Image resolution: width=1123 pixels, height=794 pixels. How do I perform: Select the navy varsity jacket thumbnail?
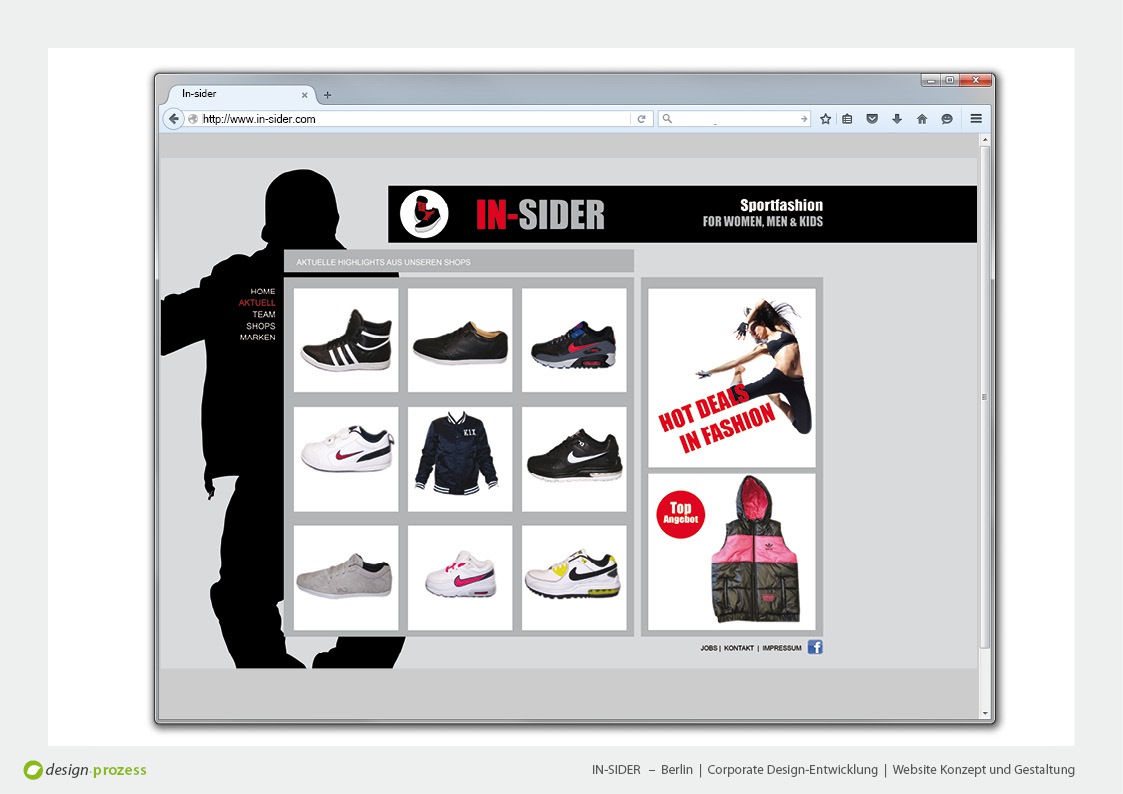460,458
